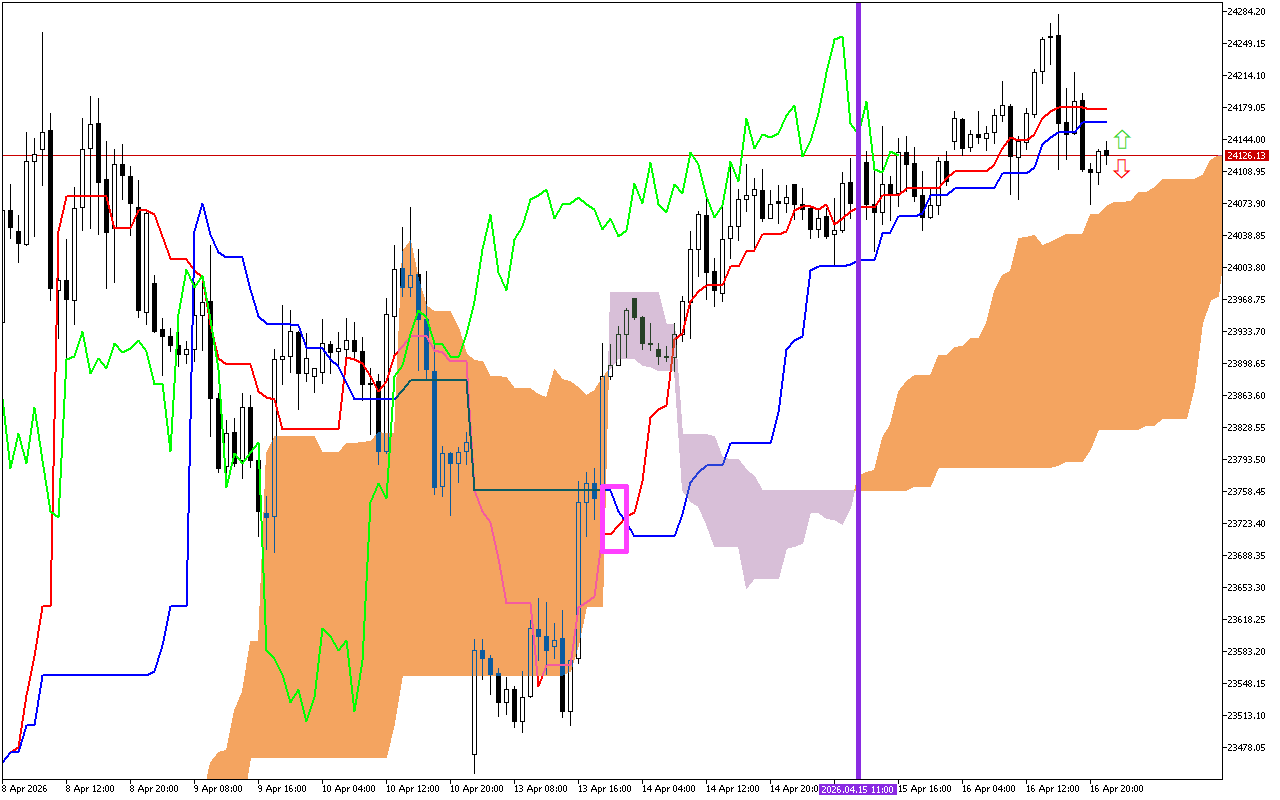The image size is (1280, 800).
Task: Click the red 24126.13 current price label
Action: 1246,156
